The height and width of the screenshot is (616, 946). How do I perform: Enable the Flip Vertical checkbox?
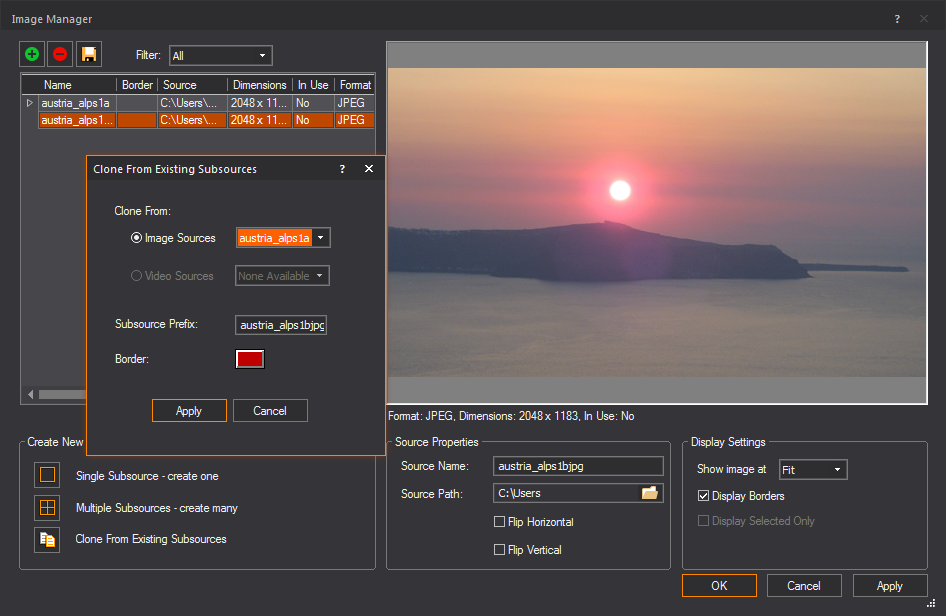click(x=500, y=550)
